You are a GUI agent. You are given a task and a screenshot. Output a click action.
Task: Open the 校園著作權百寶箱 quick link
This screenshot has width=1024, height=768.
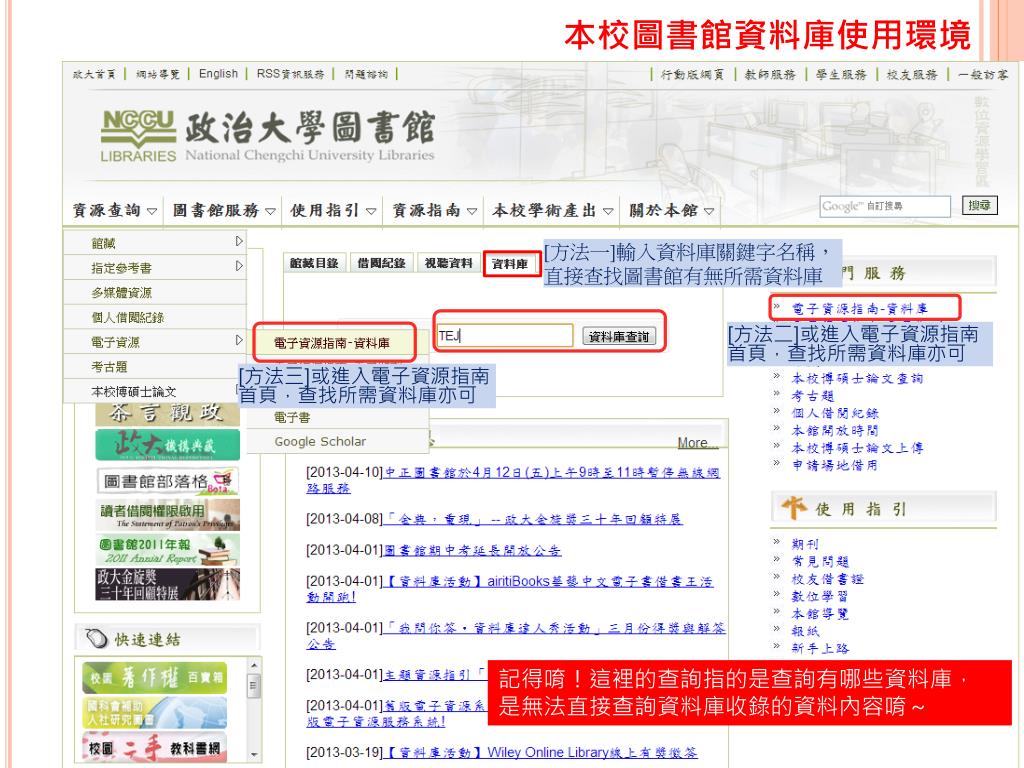pos(155,678)
